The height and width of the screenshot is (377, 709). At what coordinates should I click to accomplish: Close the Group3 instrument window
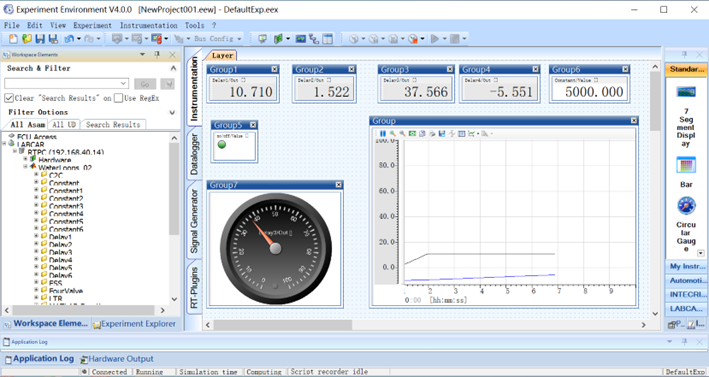coord(450,69)
